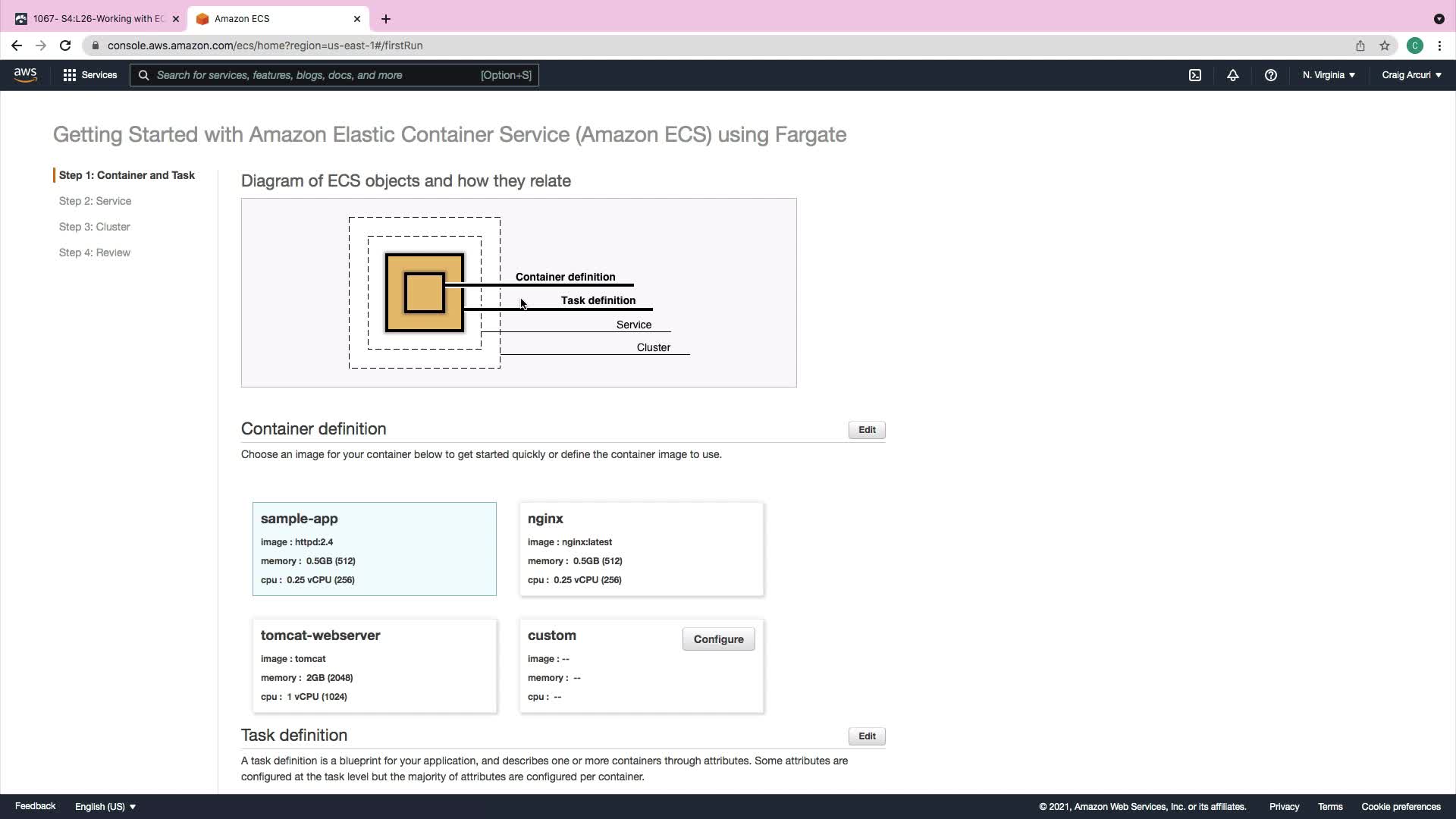Click Configure on the custom container
This screenshot has width=1456, height=819.
717,639
